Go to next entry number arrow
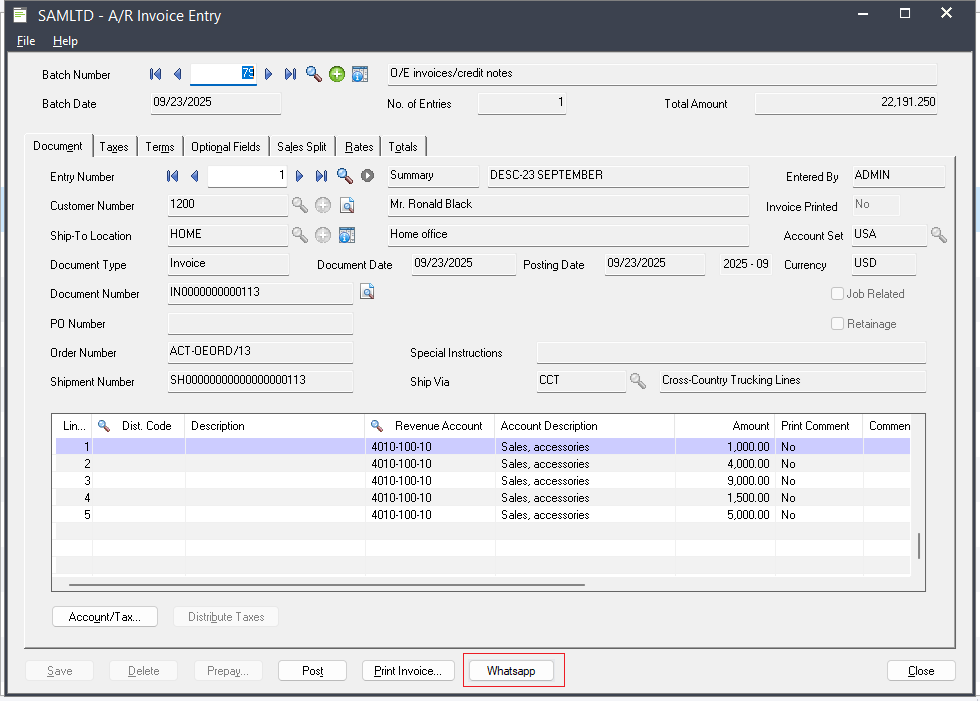 pyautogui.click(x=299, y=176)
